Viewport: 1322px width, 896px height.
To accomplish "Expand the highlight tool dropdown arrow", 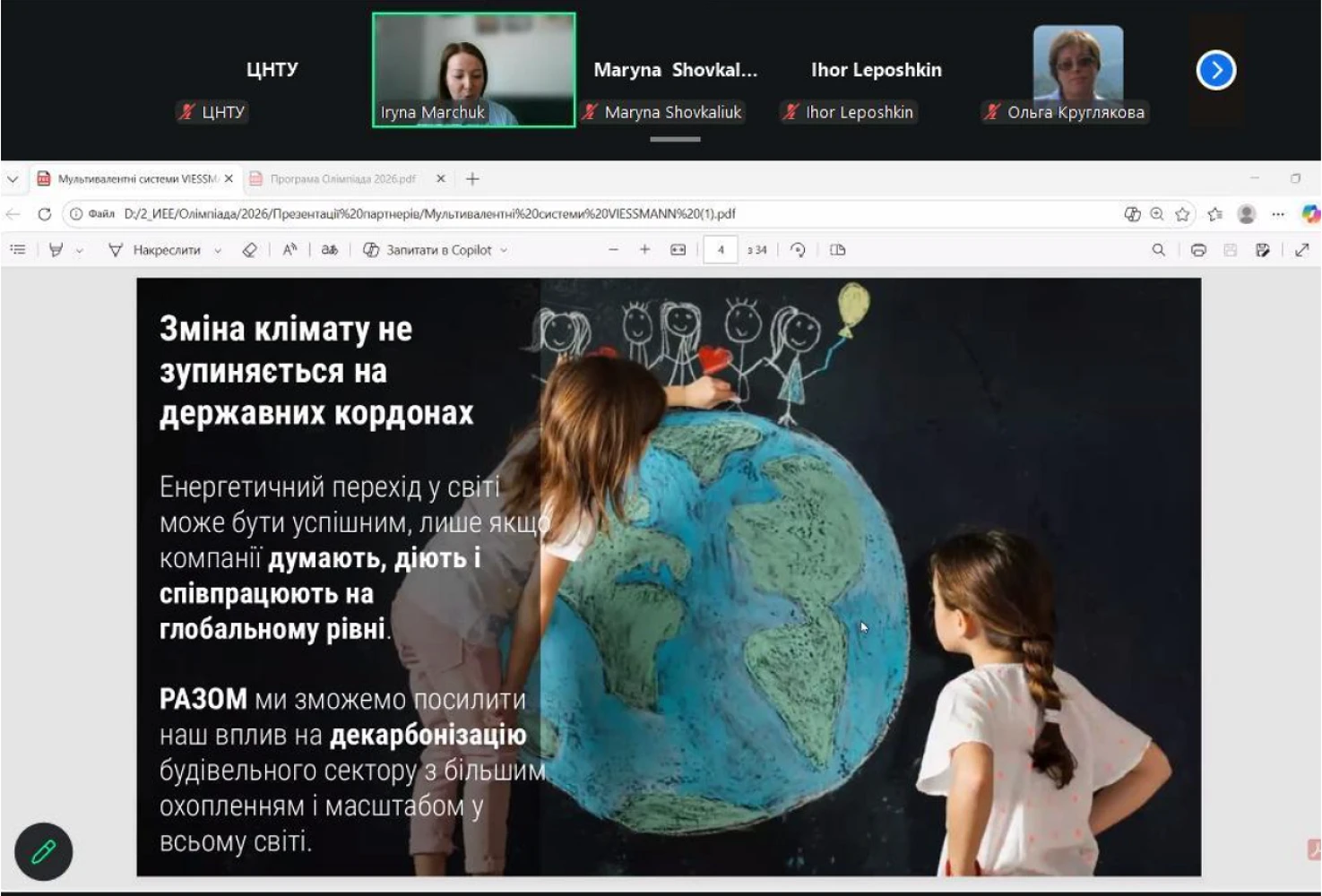I will 80,251.
